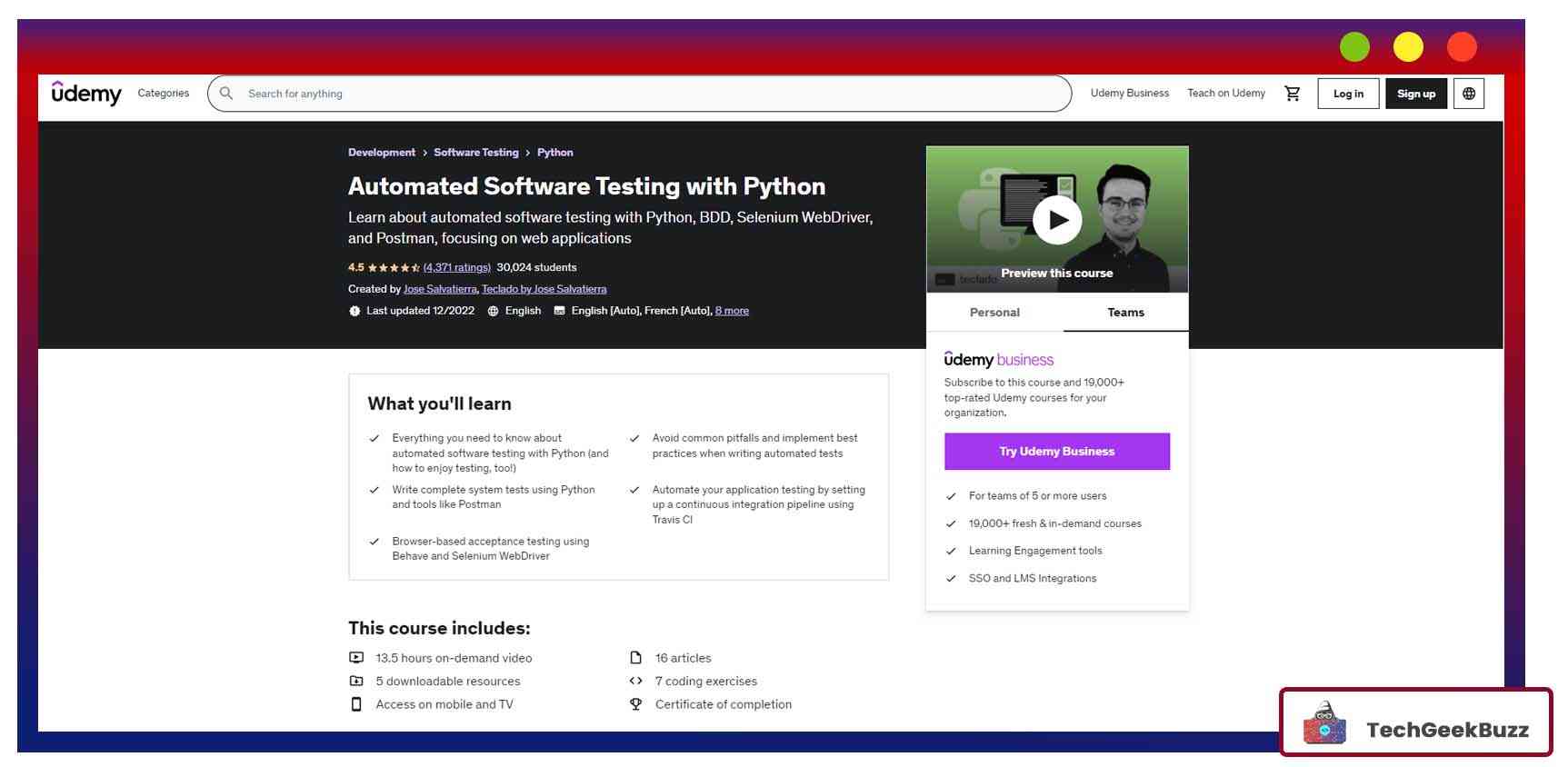Open the shopping cart
Viewport: 1568px width, 767px height.
[x=1292, y=94]
